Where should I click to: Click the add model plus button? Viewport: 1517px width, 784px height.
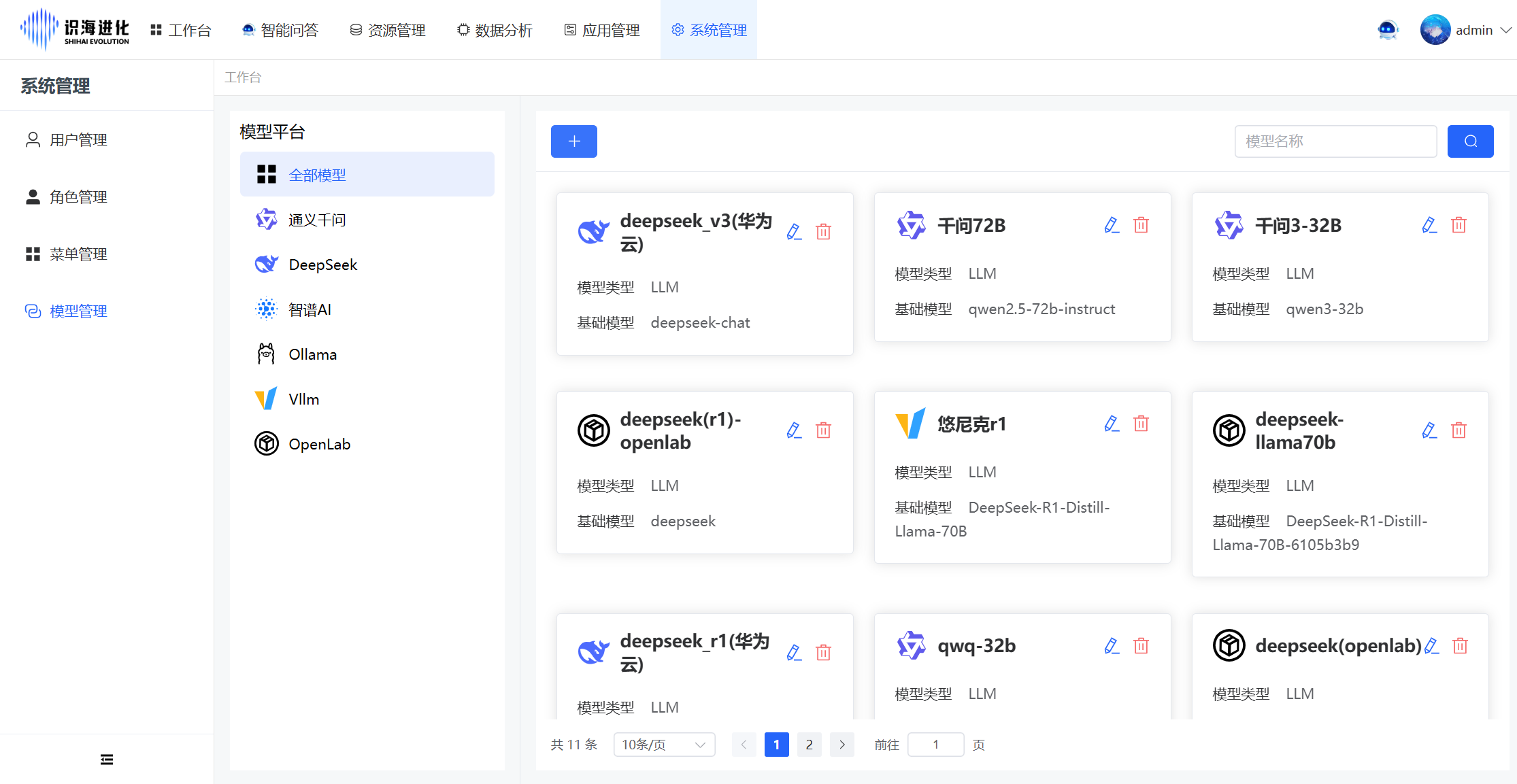[x=573, y=141]
